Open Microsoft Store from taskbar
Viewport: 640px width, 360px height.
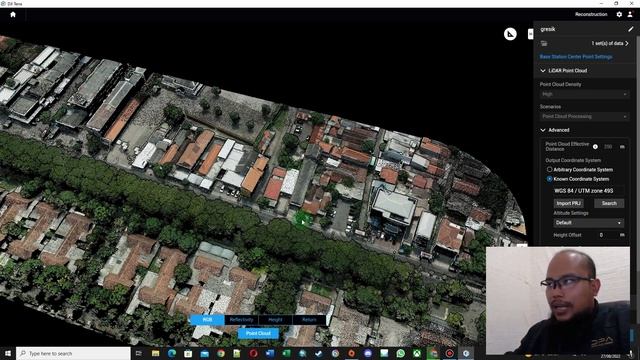click(188, 353)
